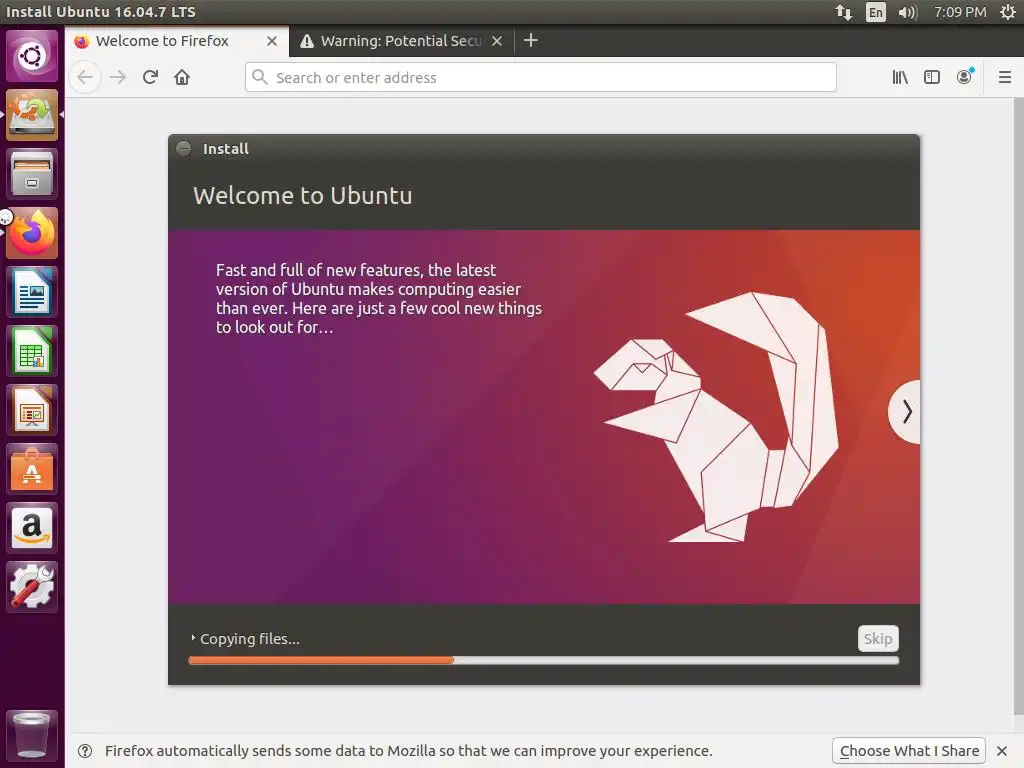This screenshot has height=768, width=1024.
Task: Open the Firefox account menu
Action: click(964, 77)
